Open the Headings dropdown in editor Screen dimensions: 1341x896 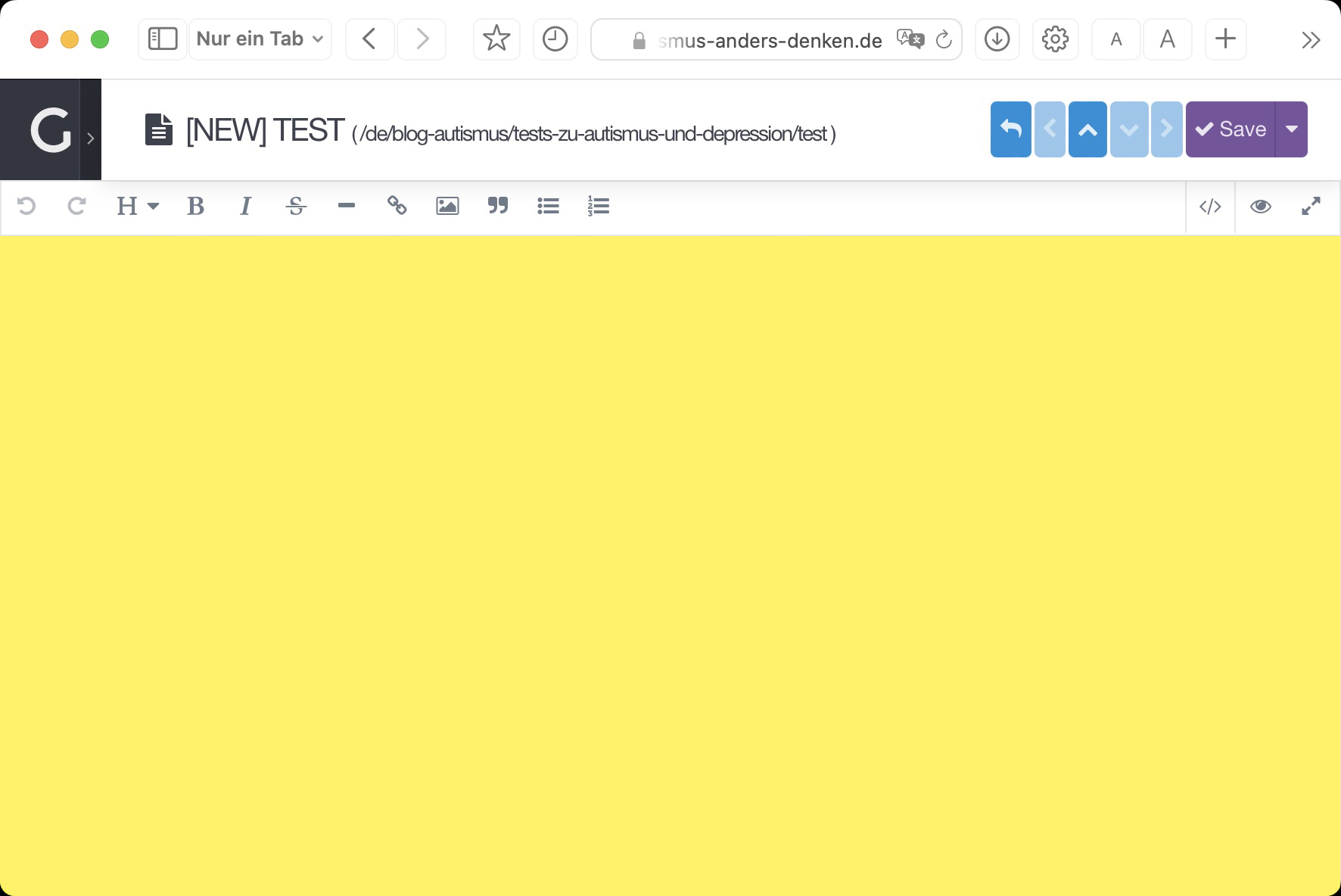(x=137, y=206)
